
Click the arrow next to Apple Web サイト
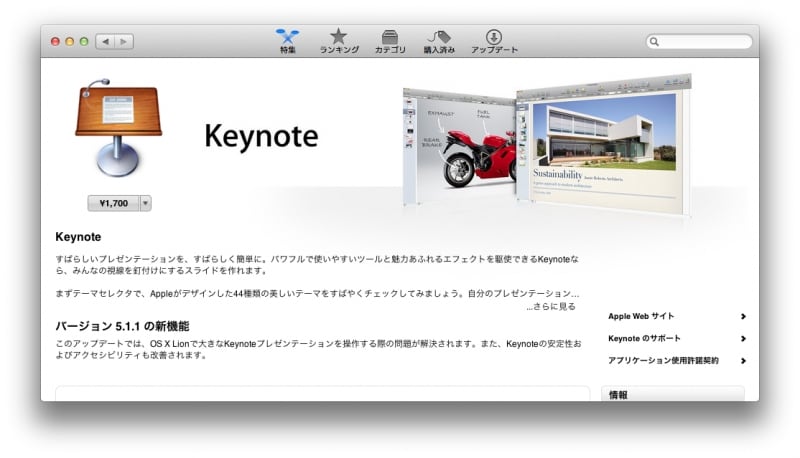[743, 316]
